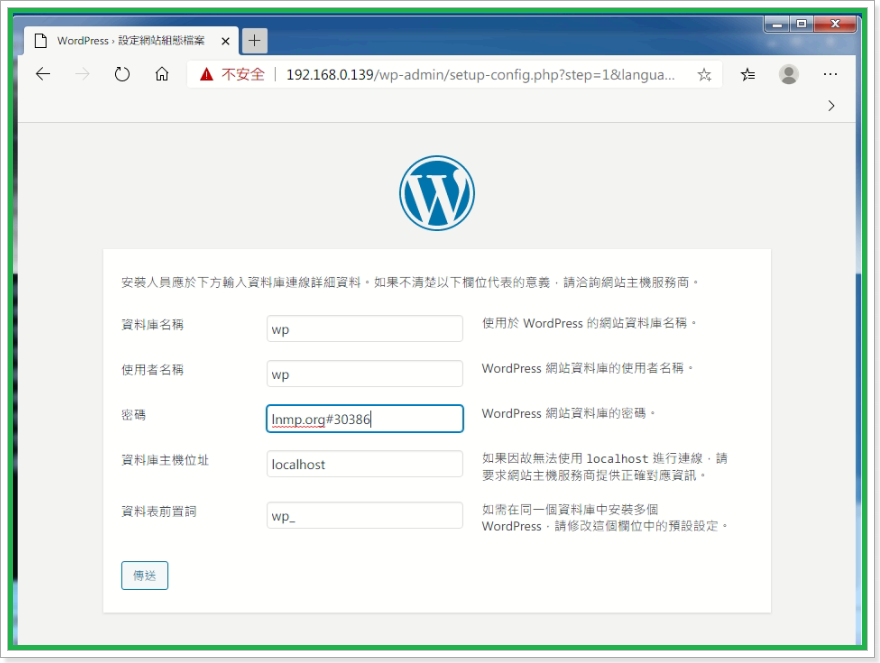Image resolution: width=880 pixels, height=663 pixels.
Task: Focus the 資料表前置詞 wp_ field
Action: point(365,515)
